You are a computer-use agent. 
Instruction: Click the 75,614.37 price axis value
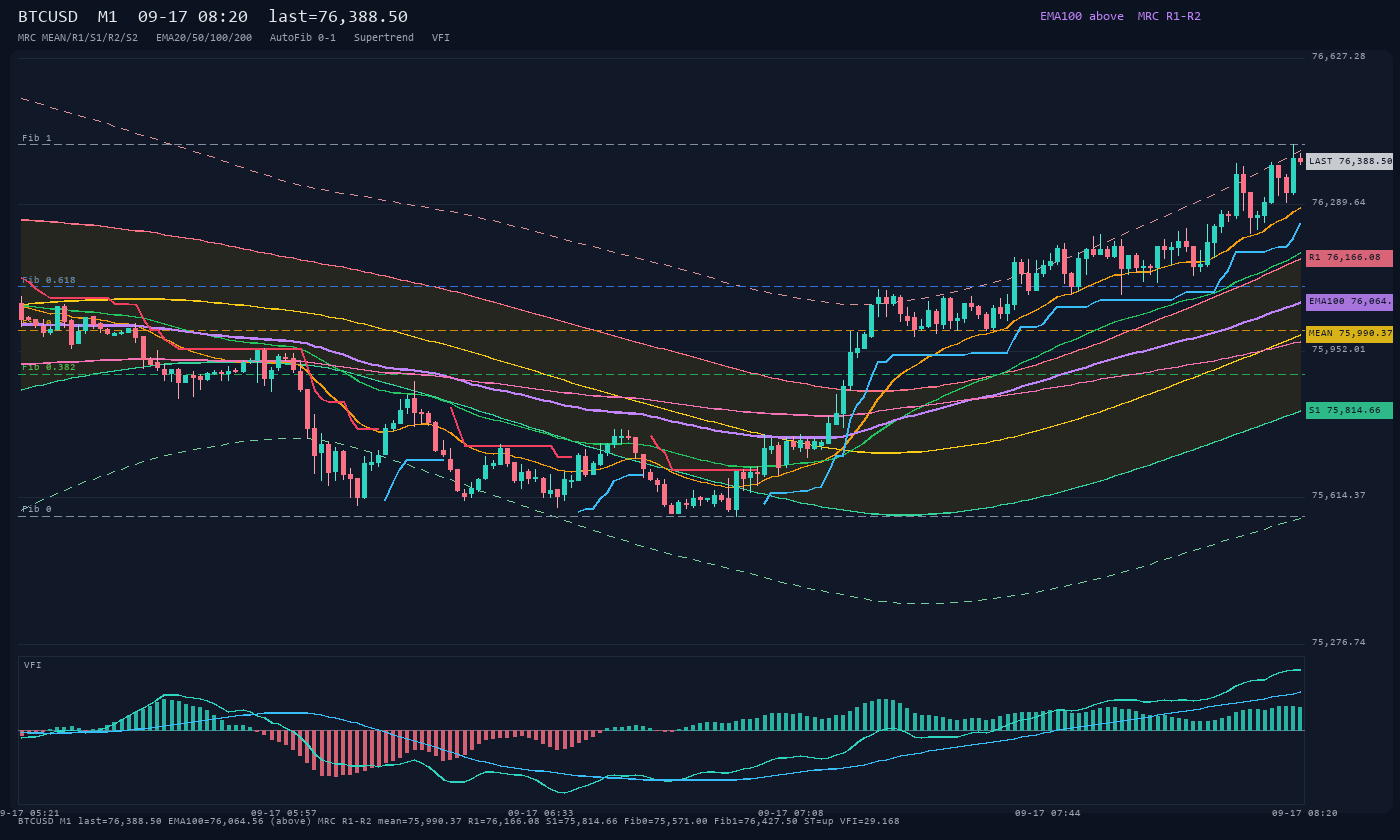pos(1339,495)
